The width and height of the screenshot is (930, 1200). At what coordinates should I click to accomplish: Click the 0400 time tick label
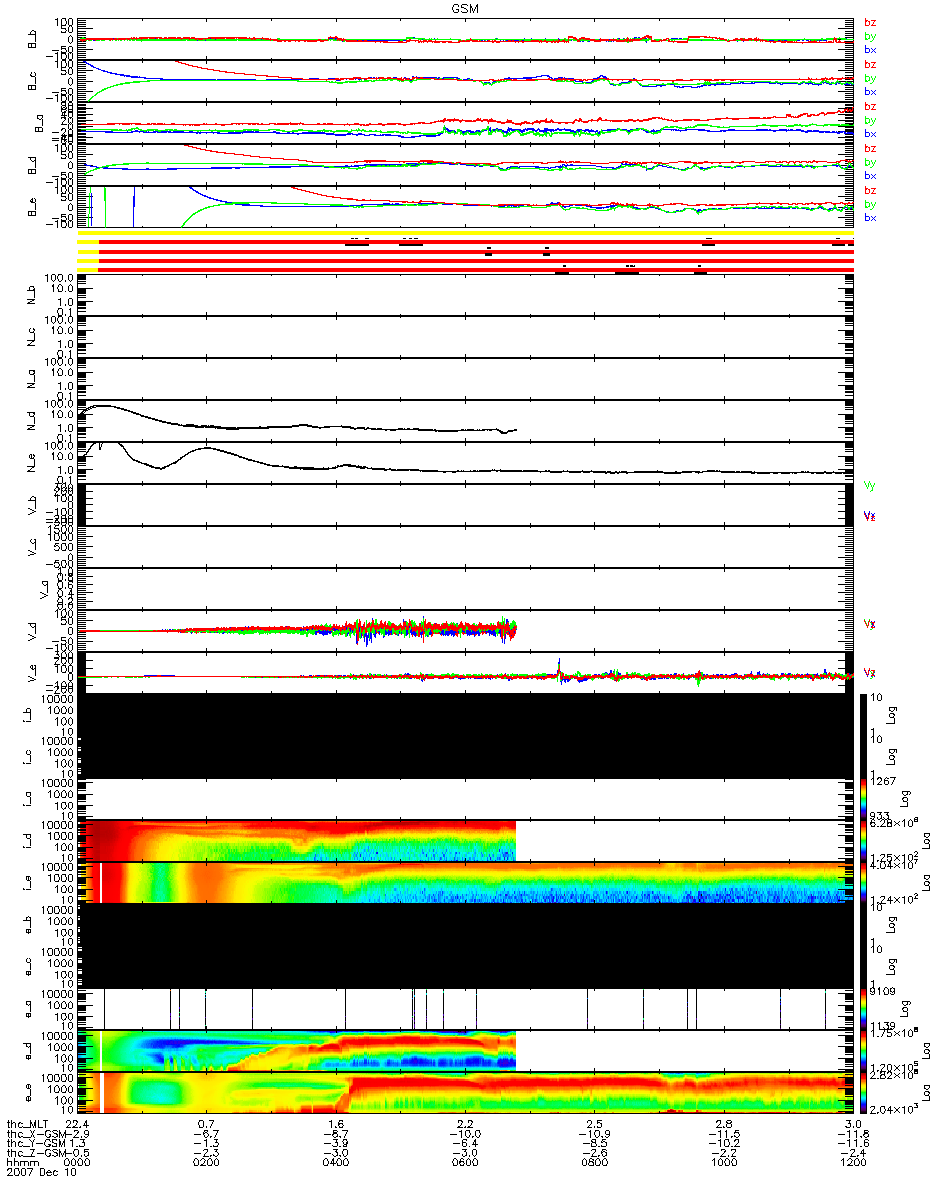336,1164
